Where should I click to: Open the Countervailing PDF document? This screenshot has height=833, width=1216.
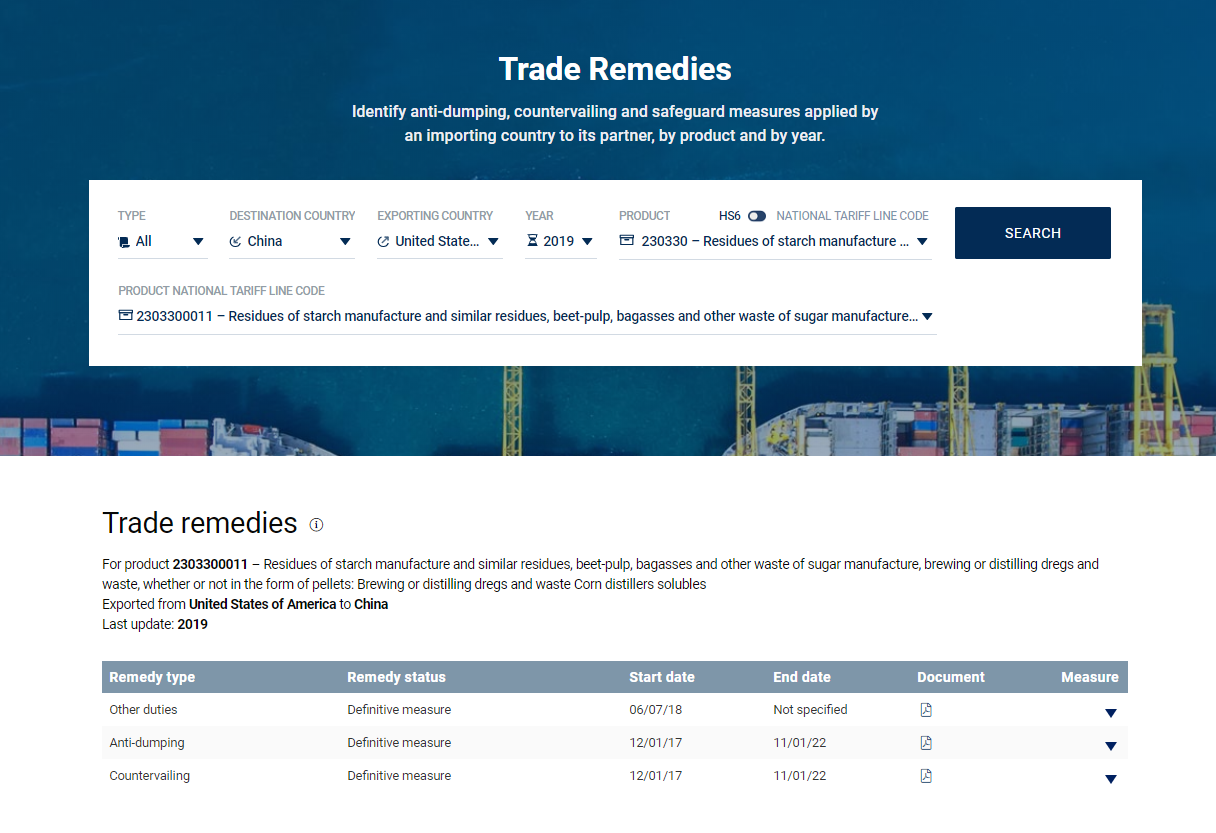926,776
